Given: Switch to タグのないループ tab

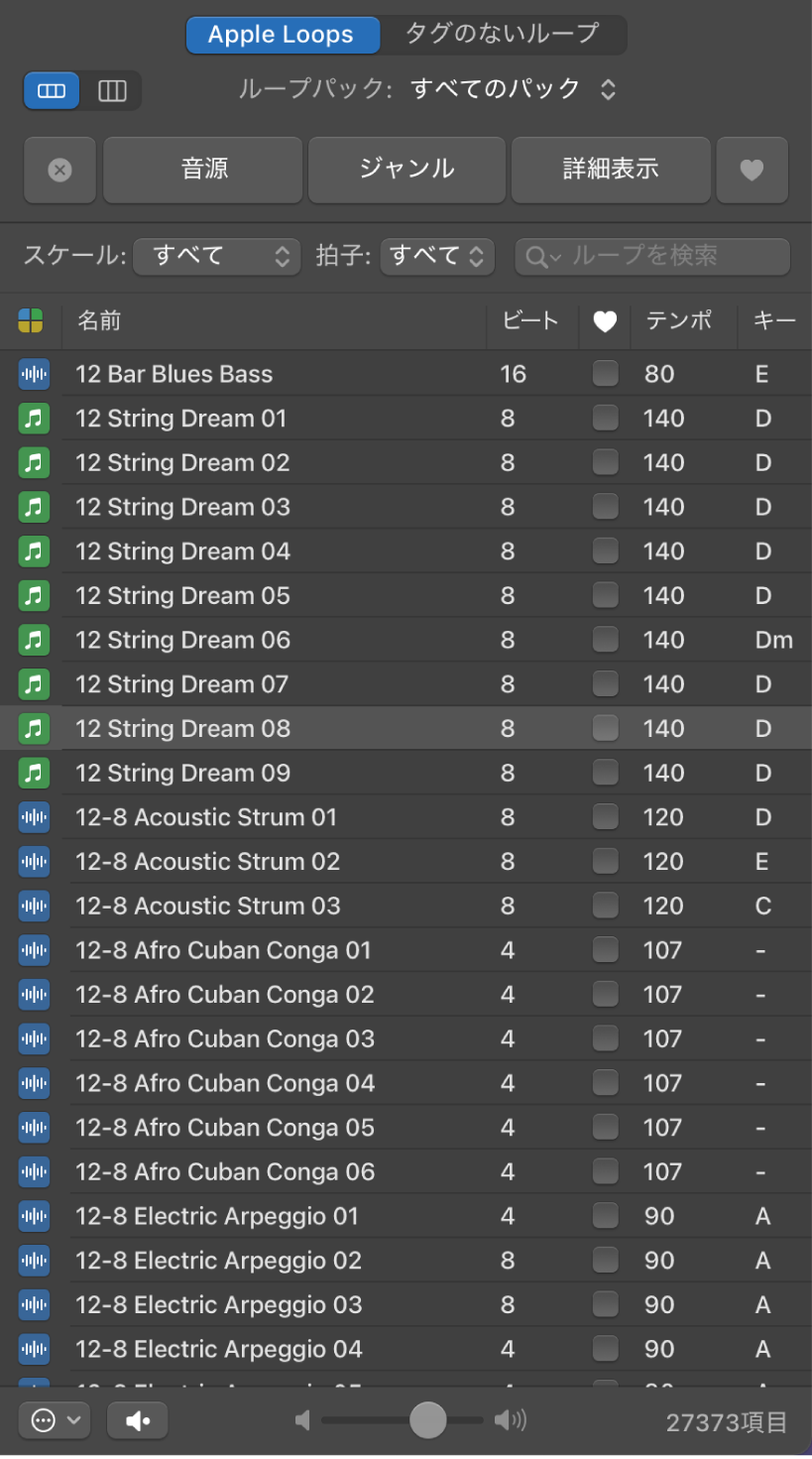Looking at the screenshot, I should [x=503, y=35].
